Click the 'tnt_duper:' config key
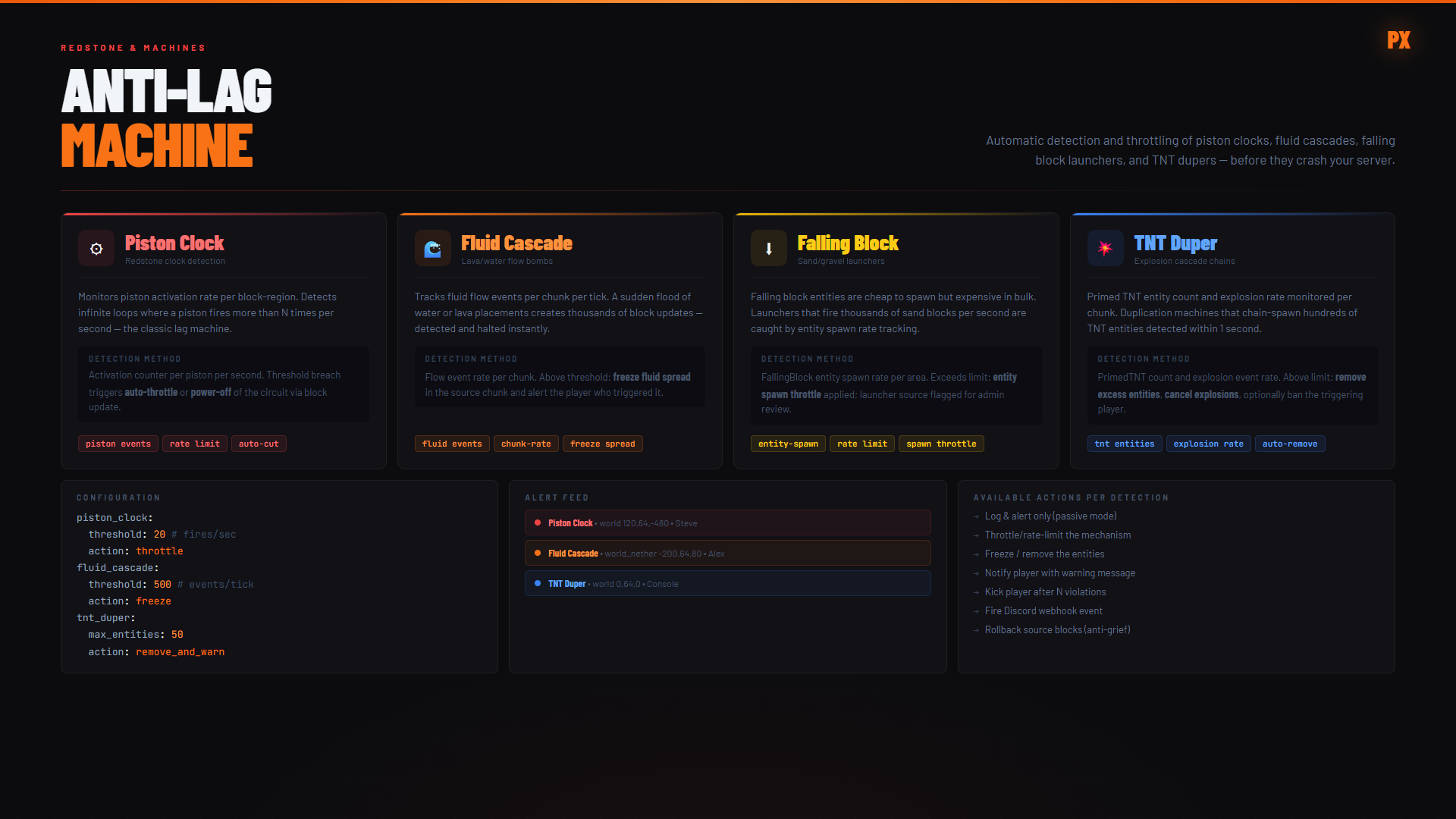1456x819 pixels. pyautogui.click(x=106, y=618)
